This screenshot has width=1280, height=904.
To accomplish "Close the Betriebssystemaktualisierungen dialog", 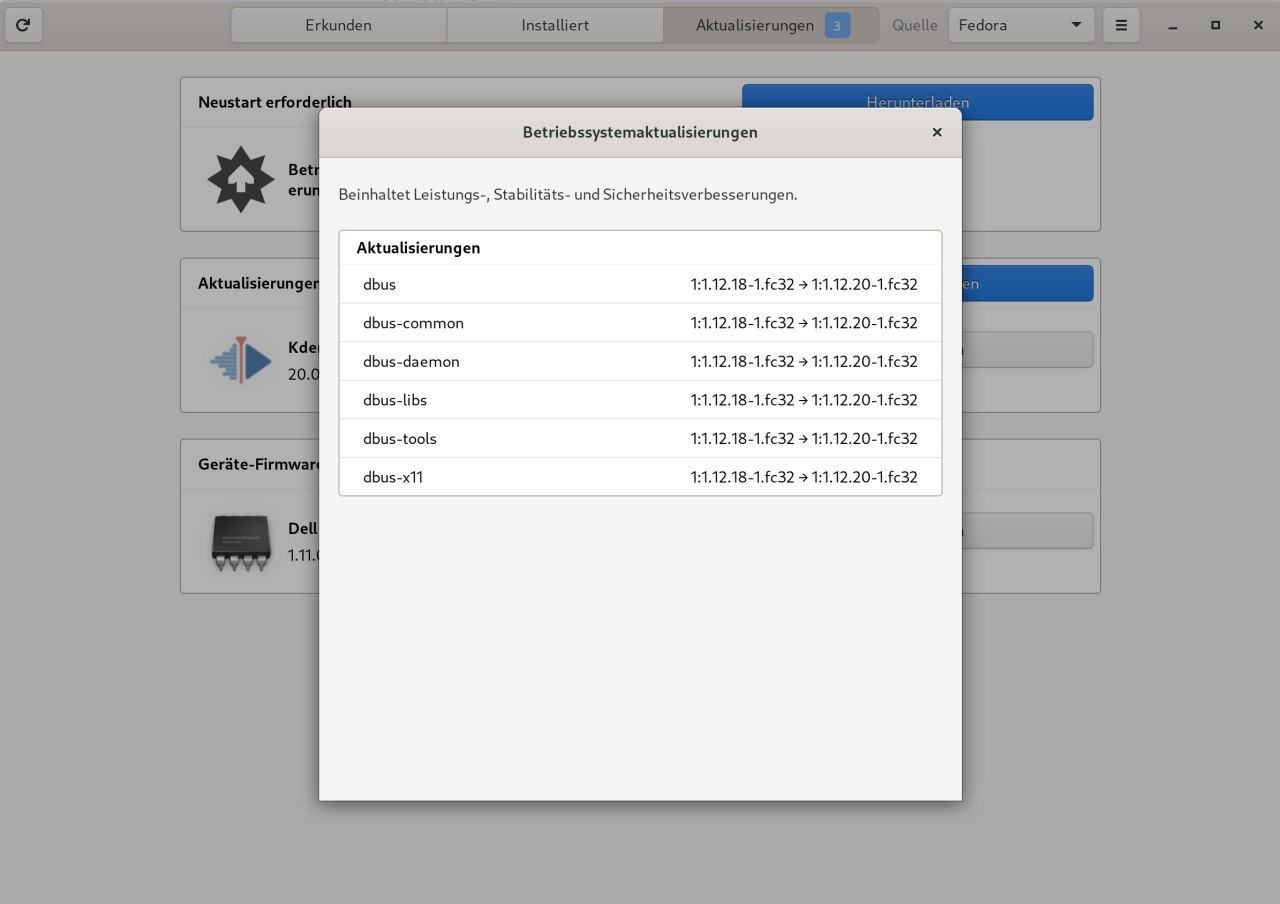I will point(937,132).
